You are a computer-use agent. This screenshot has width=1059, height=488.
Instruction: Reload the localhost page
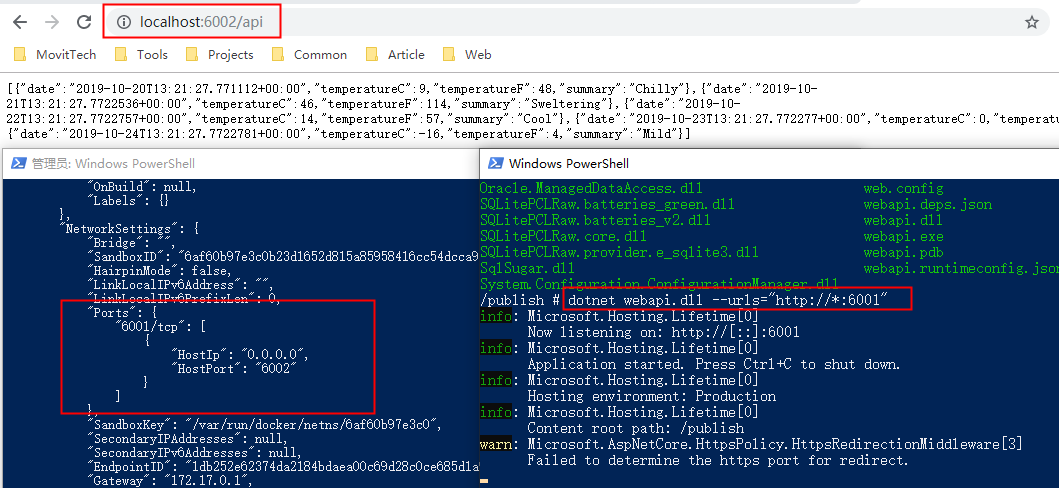[x=84, y=22]
